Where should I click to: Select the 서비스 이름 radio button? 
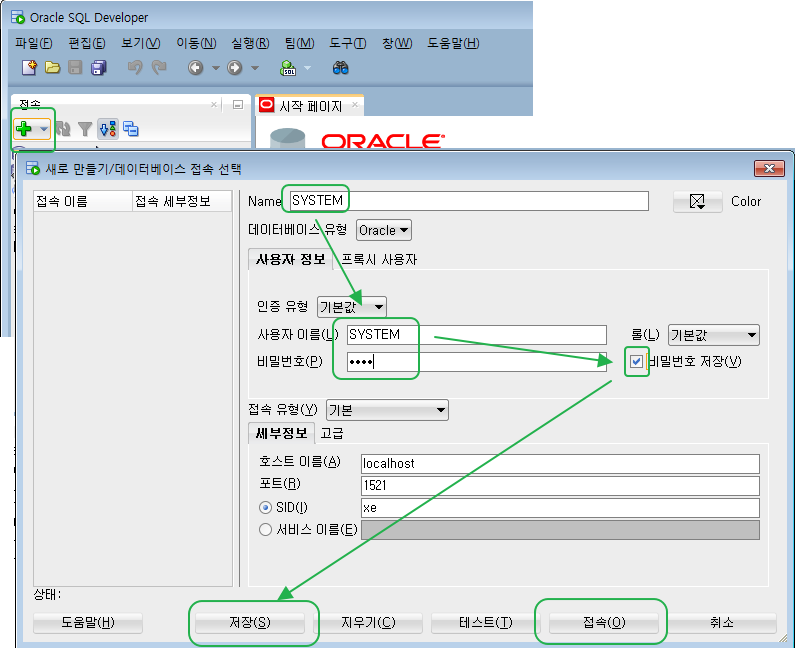(x=265, y=530)
